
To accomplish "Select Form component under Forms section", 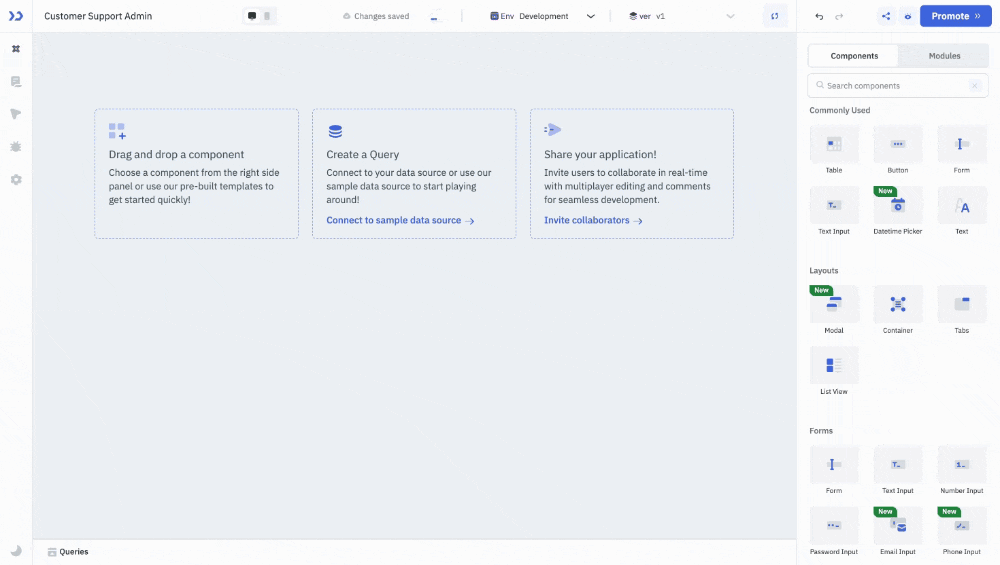I will [x=834, y=470].
